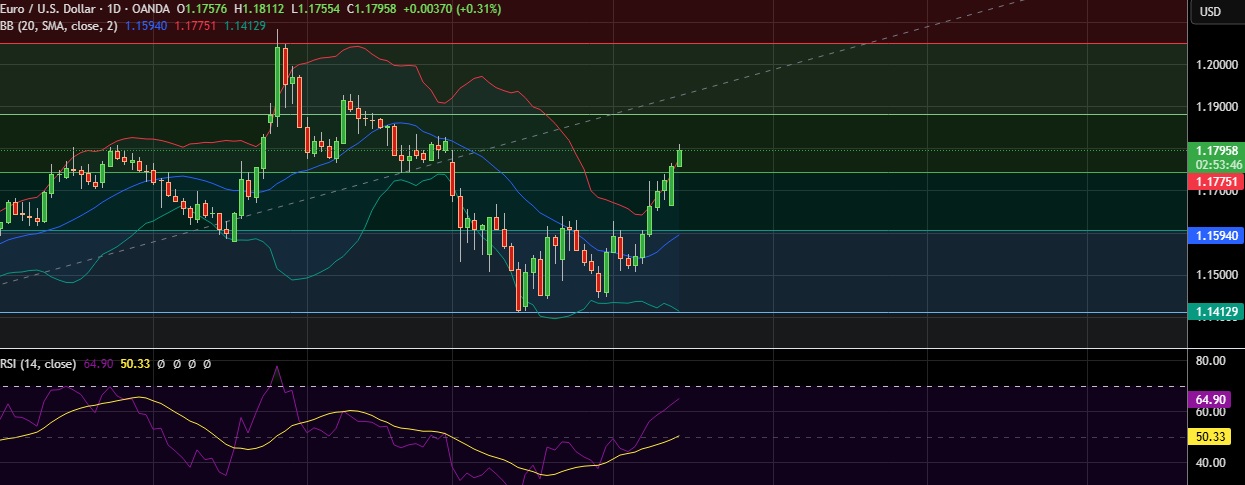Click the high value H1.18112

point(259,9)
